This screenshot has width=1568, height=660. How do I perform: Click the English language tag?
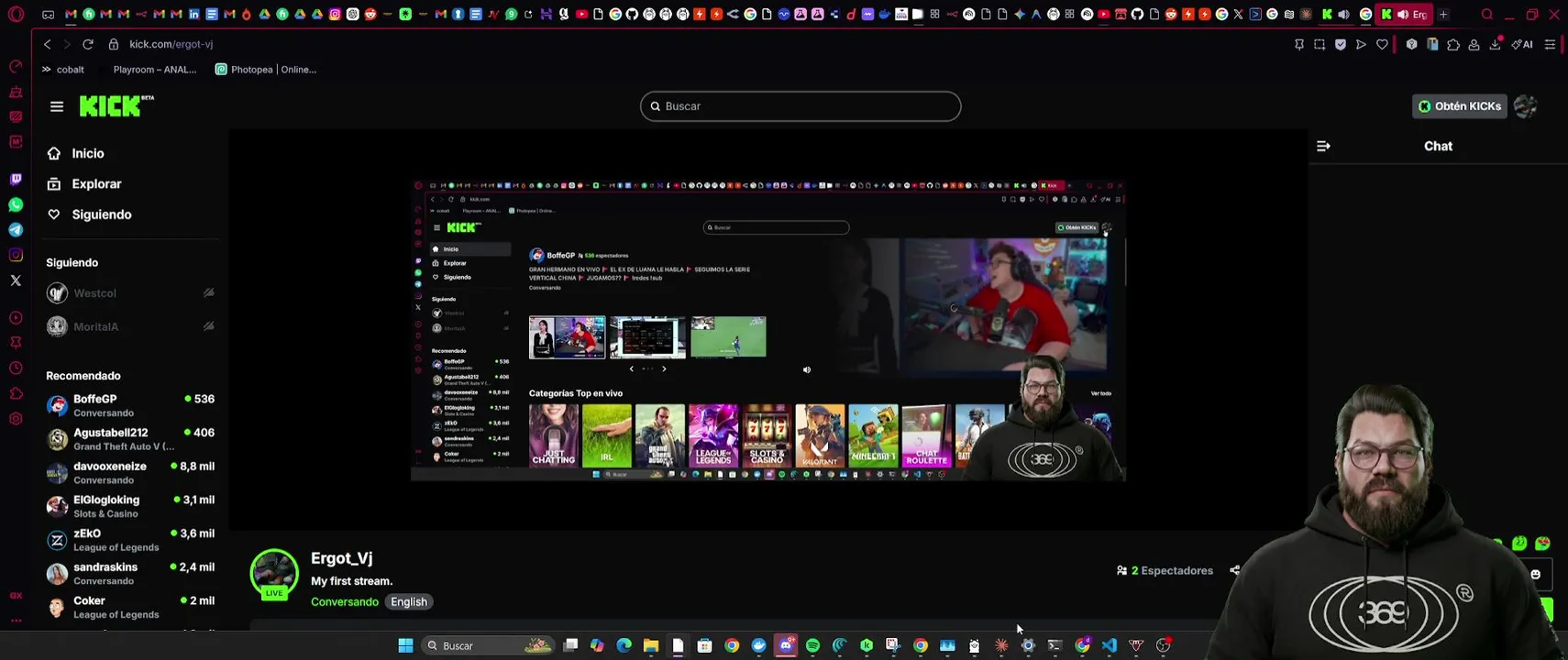tap(409, 602)
